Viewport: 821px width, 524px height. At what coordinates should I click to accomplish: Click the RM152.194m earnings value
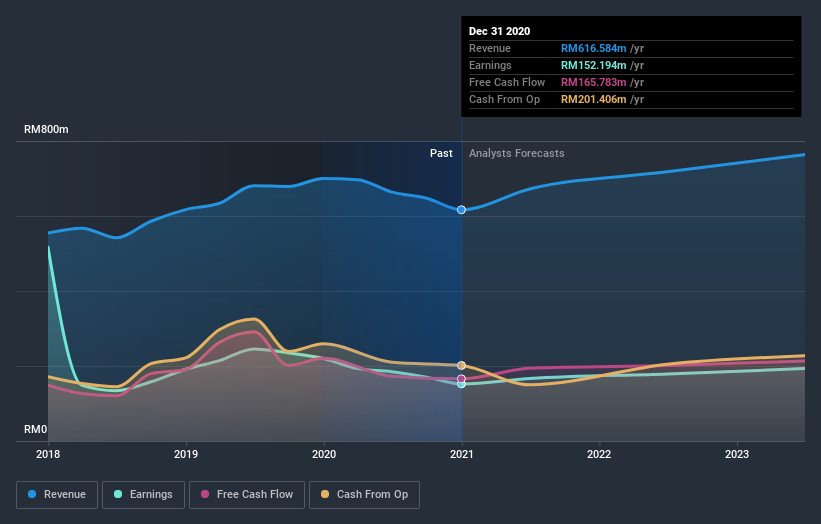coord(594,65)
